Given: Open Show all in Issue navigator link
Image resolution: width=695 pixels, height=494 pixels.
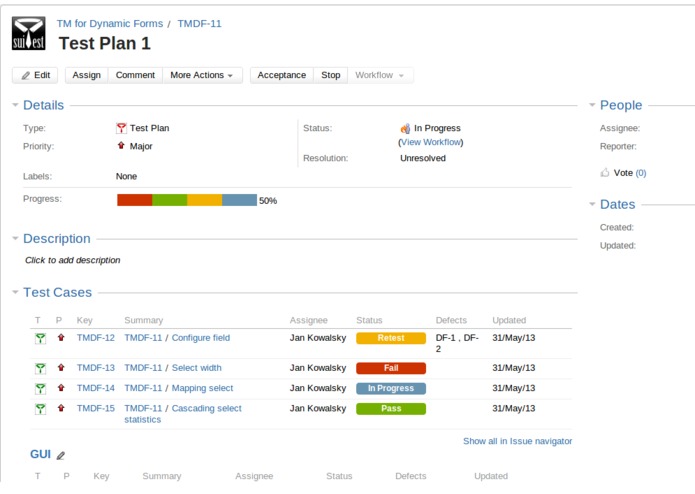Looking at the screenshot, I should click(x=517, y=441).
